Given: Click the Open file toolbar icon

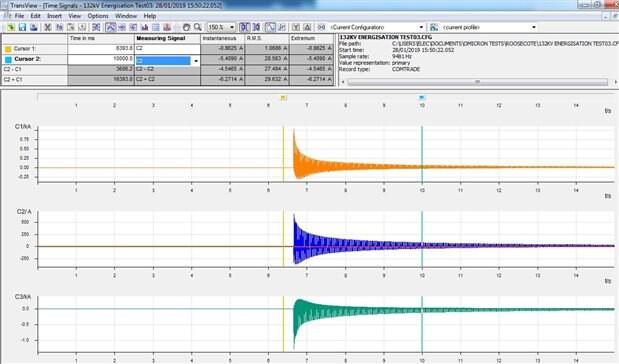Looking at the screenshot, I should 11,27.
